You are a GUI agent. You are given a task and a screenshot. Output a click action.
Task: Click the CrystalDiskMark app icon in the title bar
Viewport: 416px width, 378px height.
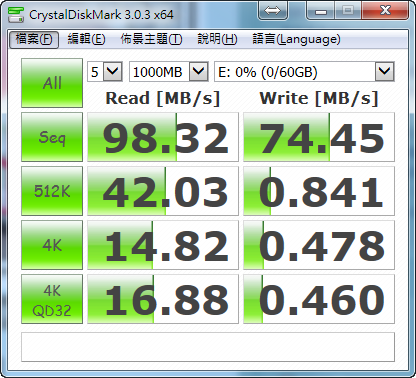tap(16, 14)
